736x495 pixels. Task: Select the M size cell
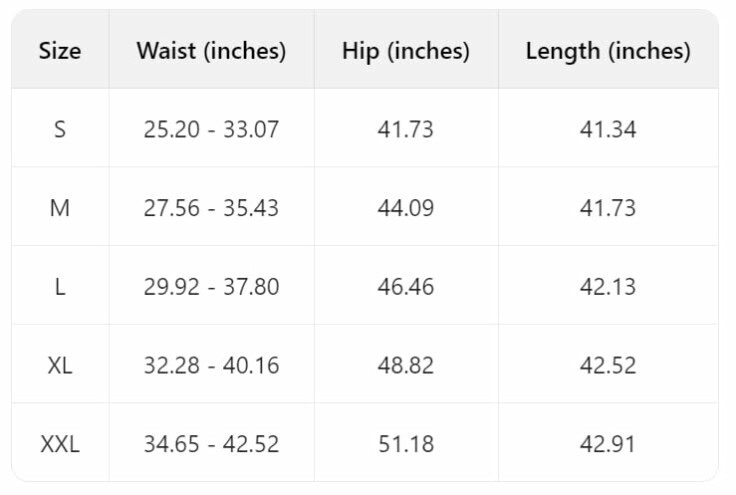point(60,208)
